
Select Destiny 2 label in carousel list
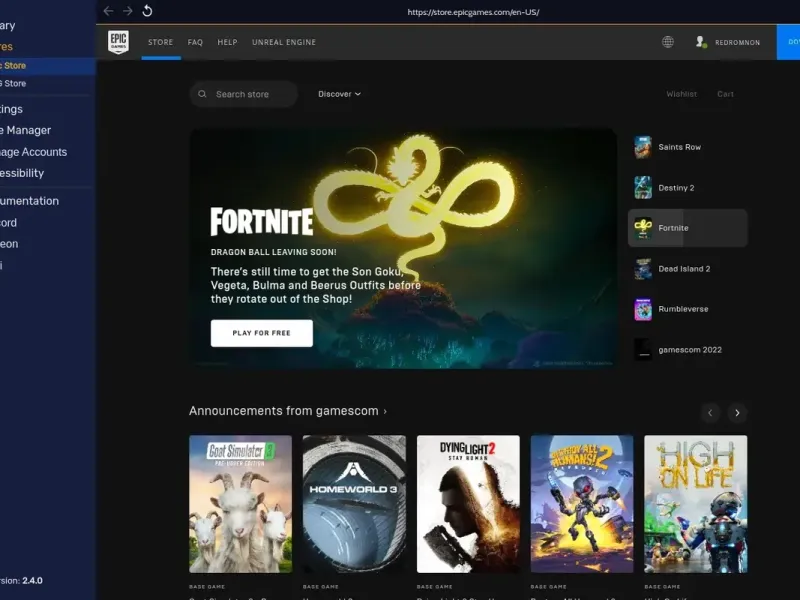tap(676, 188)
